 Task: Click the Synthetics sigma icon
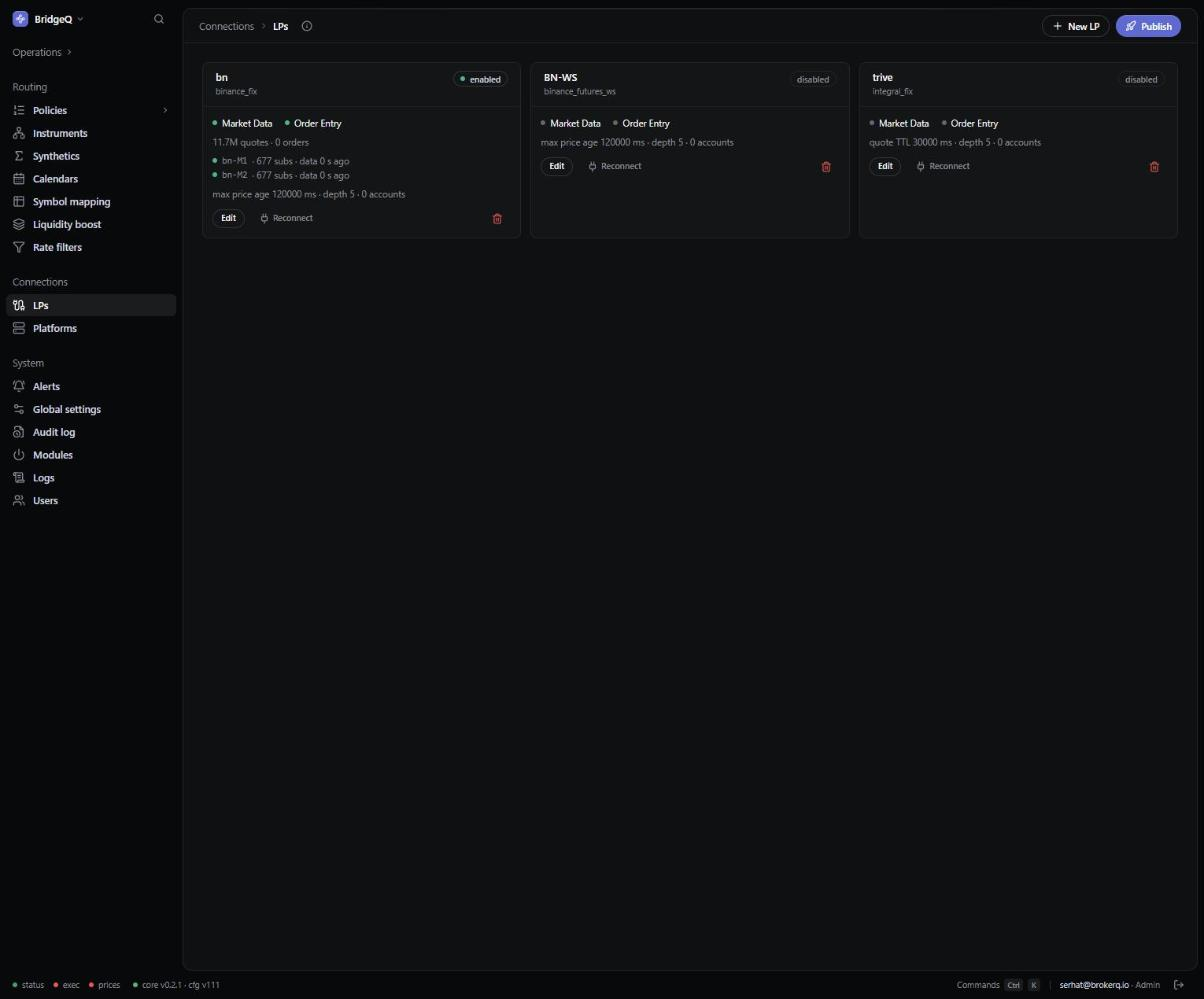(x=19, y=156)
